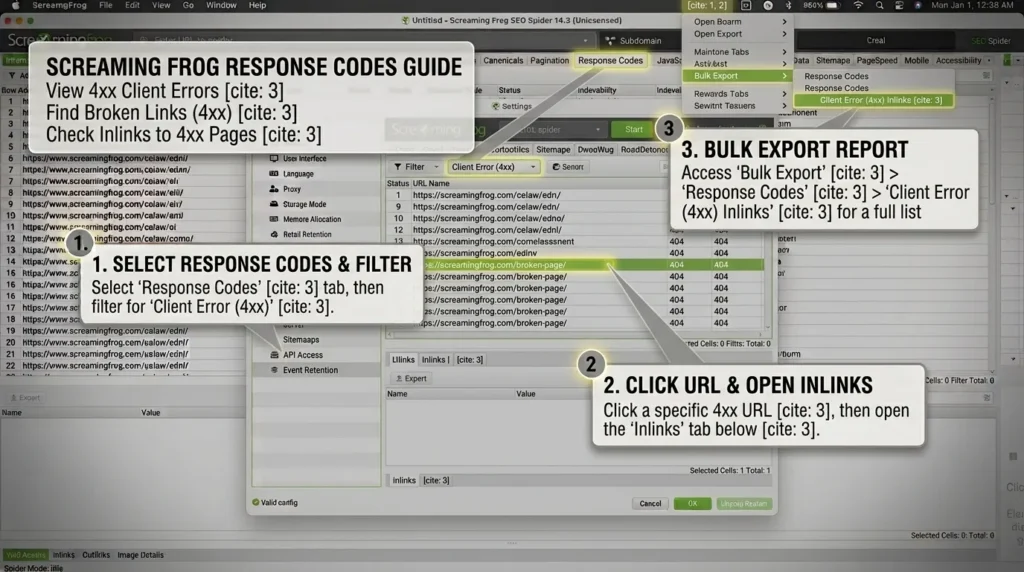Select the Response Codes tab in tab bar
1024x572 pixels.
click(x=611, y=60)
